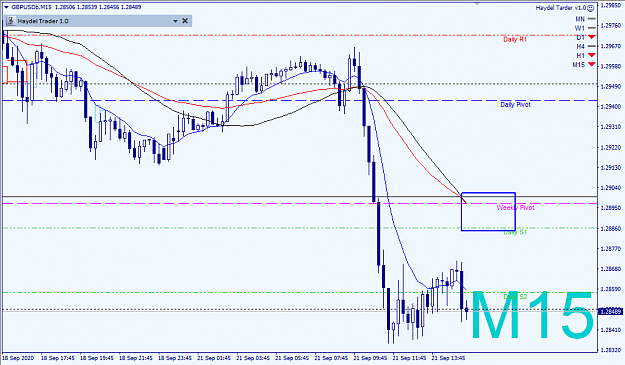The image size is (625, 365).
Task: Click the 1.29220 price axis label
Action: (x=611, y=147)
